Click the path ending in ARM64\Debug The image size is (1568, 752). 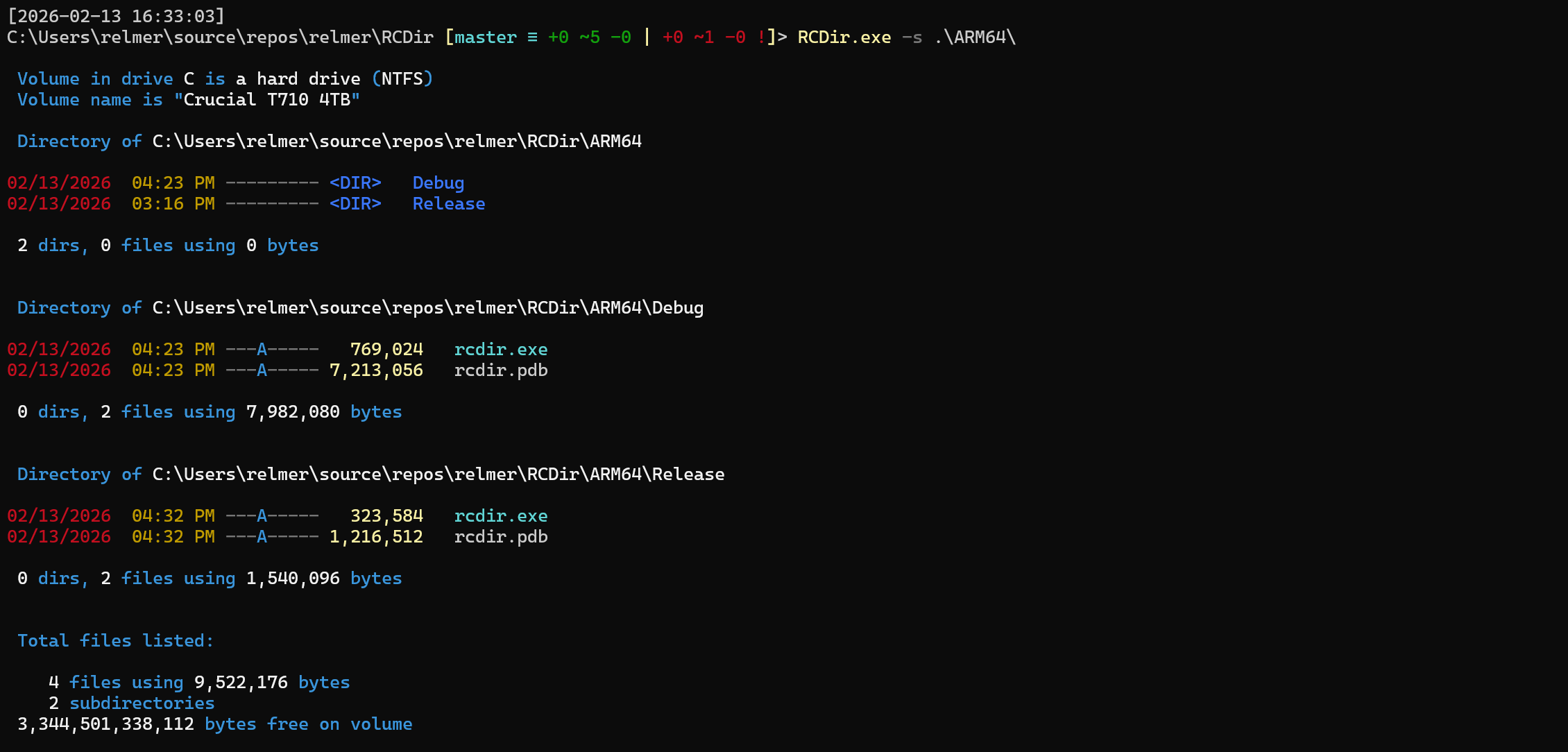[x=427, y=308]
